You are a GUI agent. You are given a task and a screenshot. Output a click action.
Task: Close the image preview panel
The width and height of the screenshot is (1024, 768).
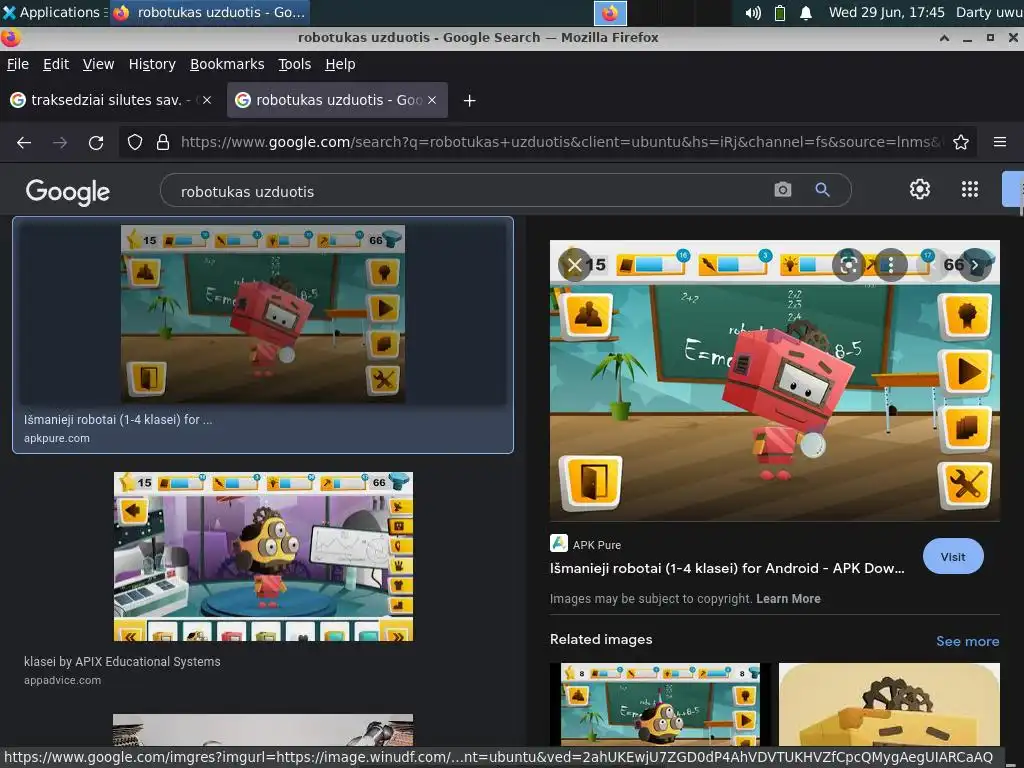coord(574,265)
